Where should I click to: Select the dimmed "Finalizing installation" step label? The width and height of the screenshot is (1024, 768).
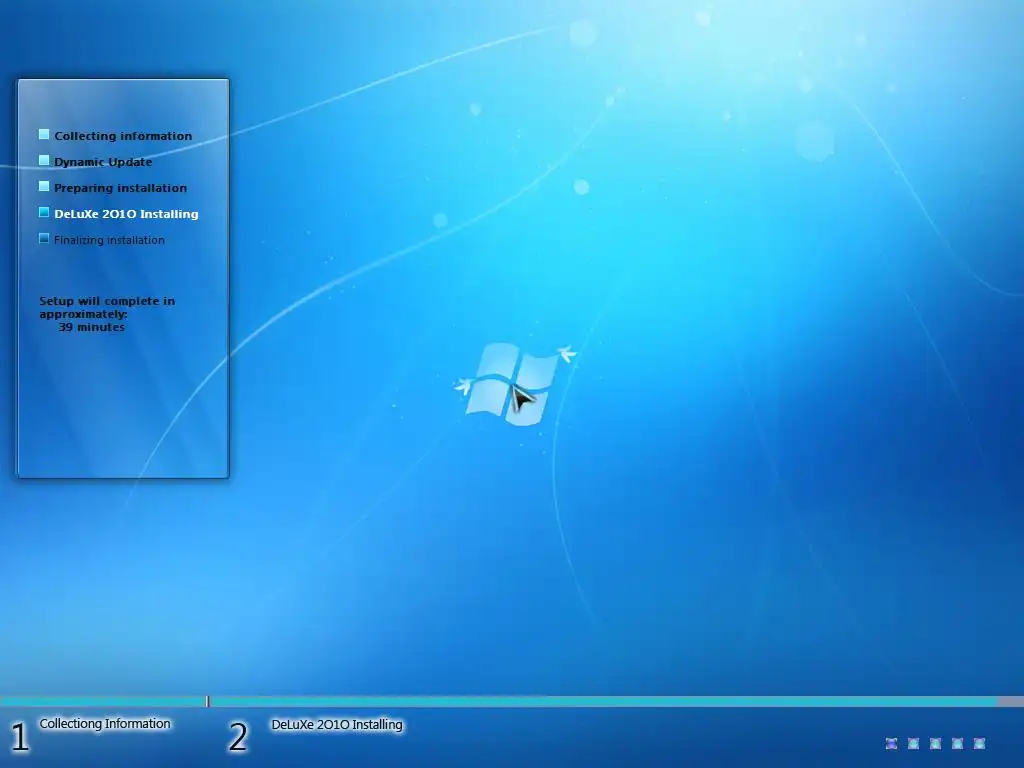(x=109, y=240)
